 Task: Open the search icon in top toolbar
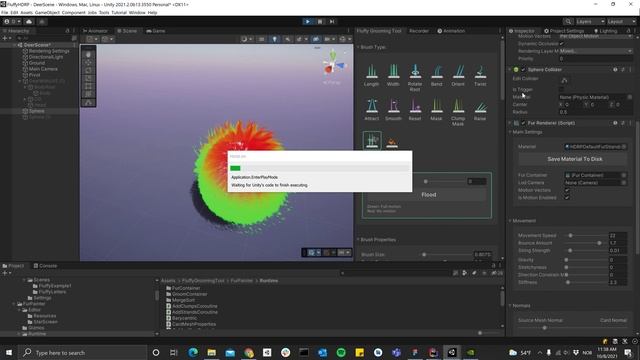(568, 22)
